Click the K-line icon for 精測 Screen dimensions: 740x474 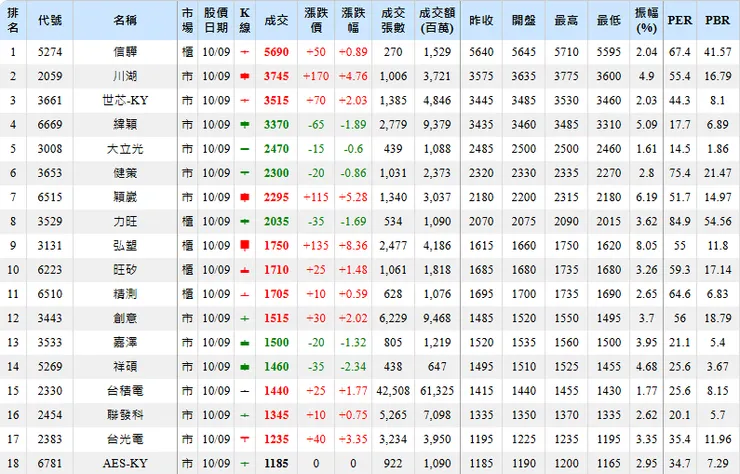244,294
